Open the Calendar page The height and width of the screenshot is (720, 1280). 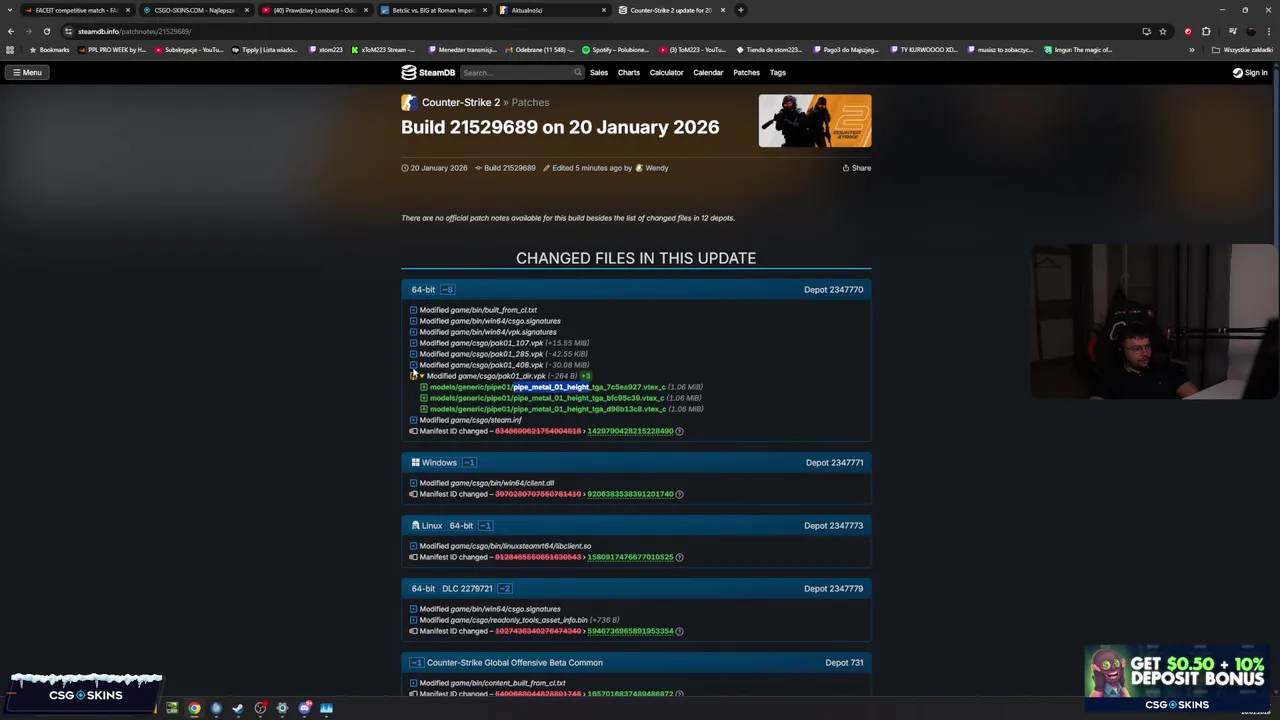coord(708,72)
